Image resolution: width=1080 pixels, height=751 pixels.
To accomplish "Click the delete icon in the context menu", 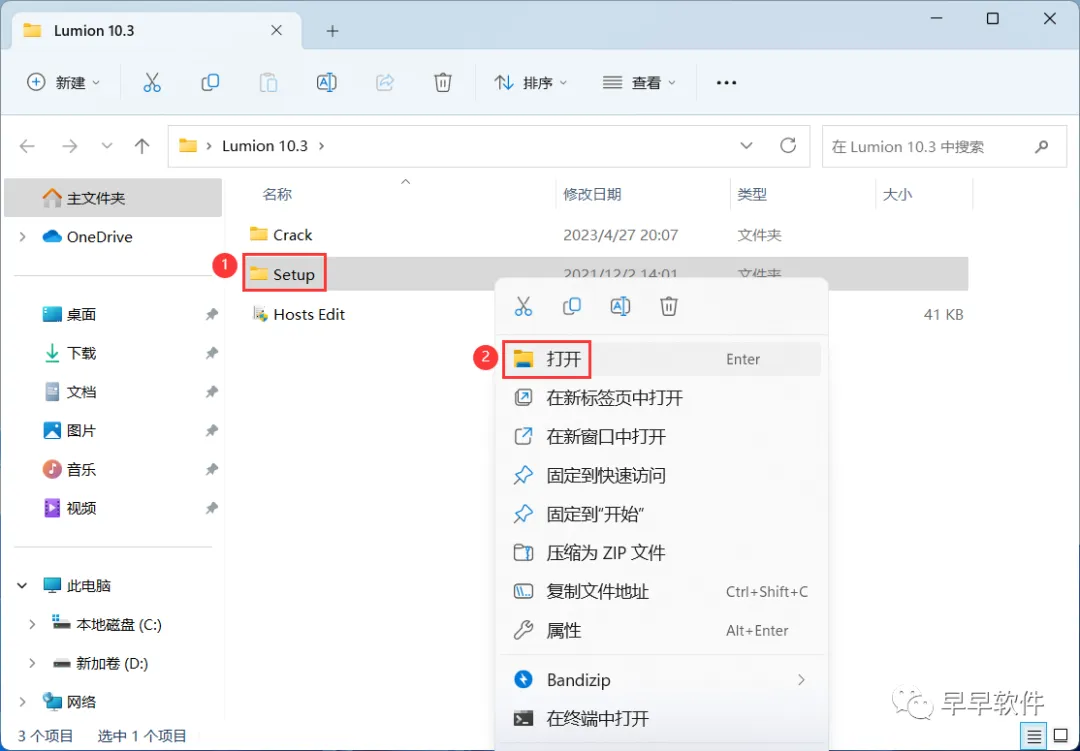I will tap(669, 306).
